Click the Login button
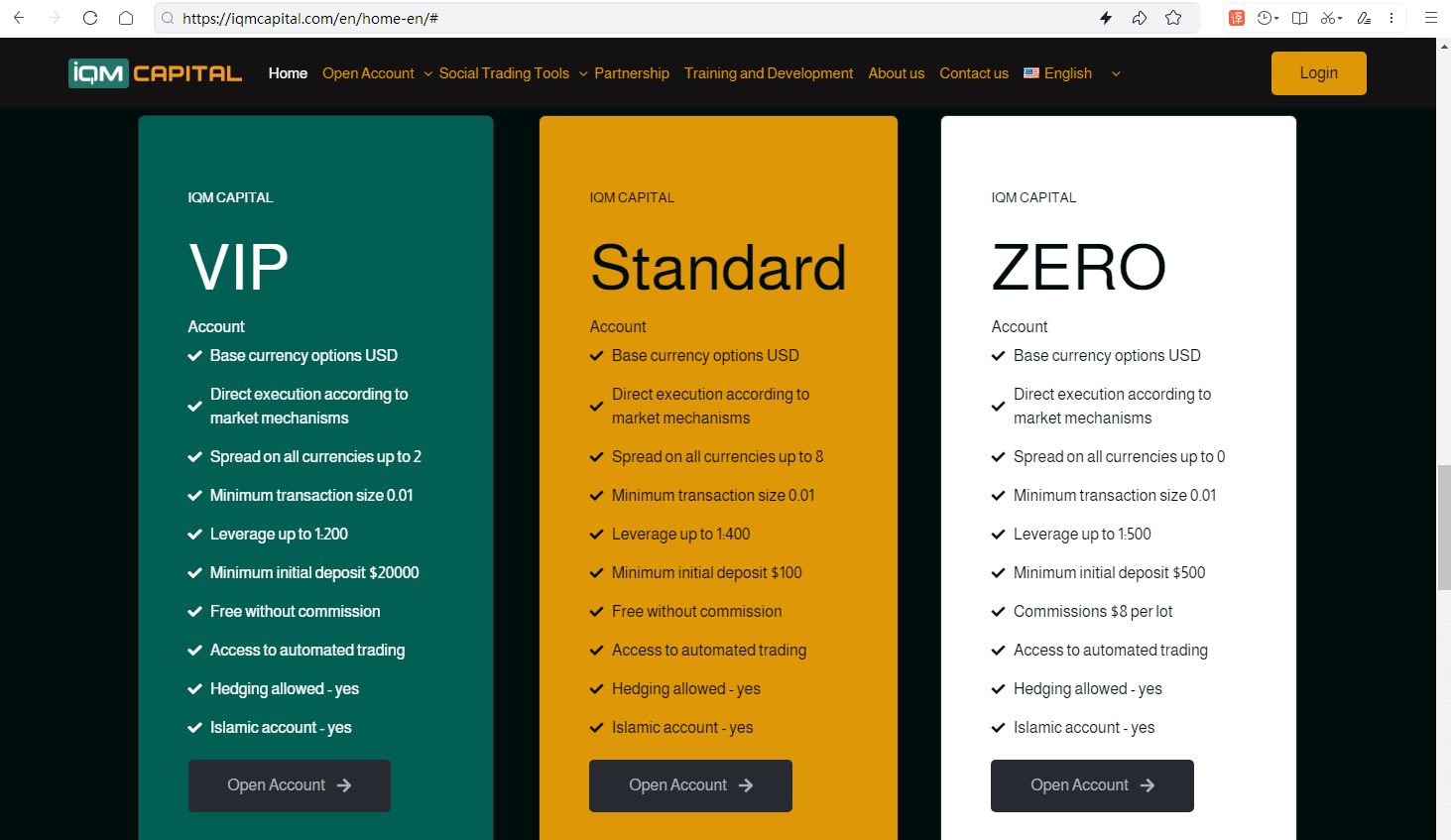Screen dimensions: 1451x840 [x=1319, y=73]
